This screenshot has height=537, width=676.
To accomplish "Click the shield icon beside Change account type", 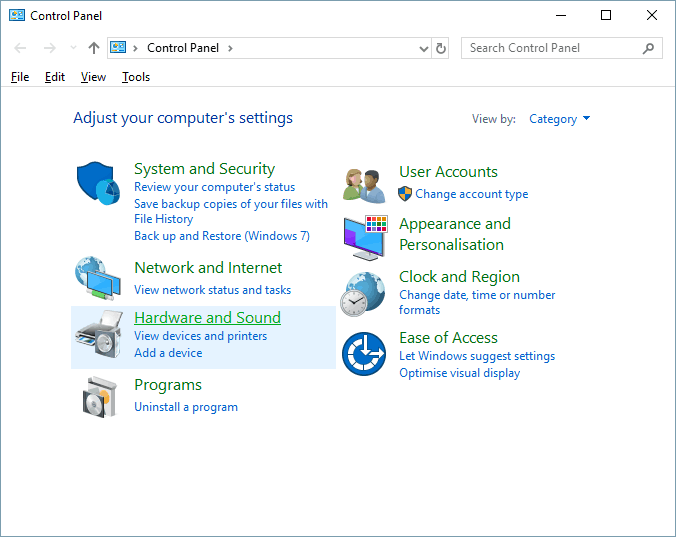I will tap(405, 194).
